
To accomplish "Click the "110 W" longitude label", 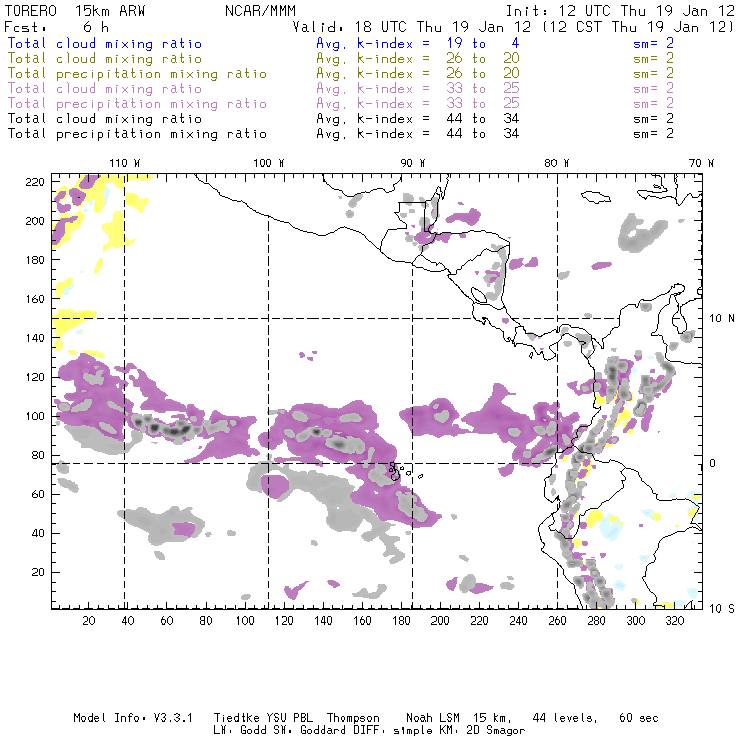I will [125, 163].
